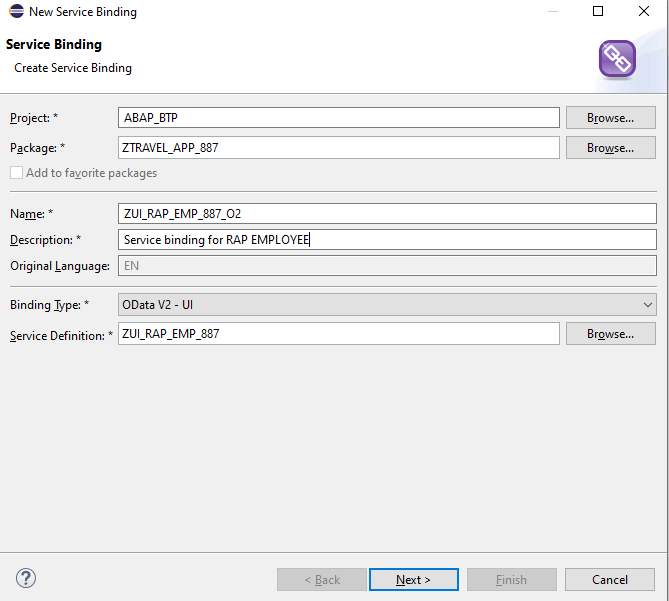Open help via question mark icon

pos(26,578)
